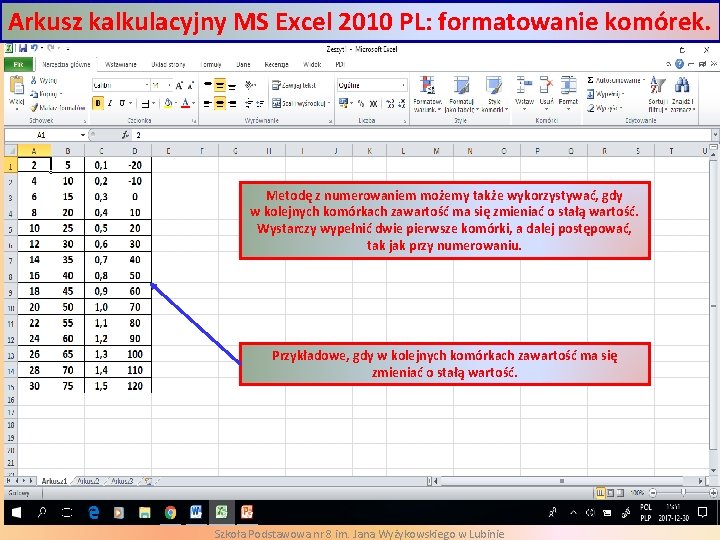Click the Delete cells (Usuń) icon

tap(546, 85)
